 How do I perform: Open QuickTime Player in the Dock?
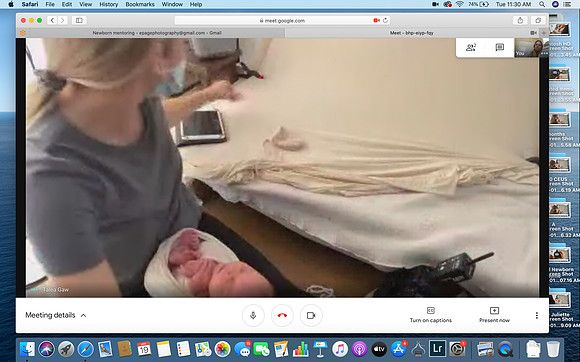point(505,349)
